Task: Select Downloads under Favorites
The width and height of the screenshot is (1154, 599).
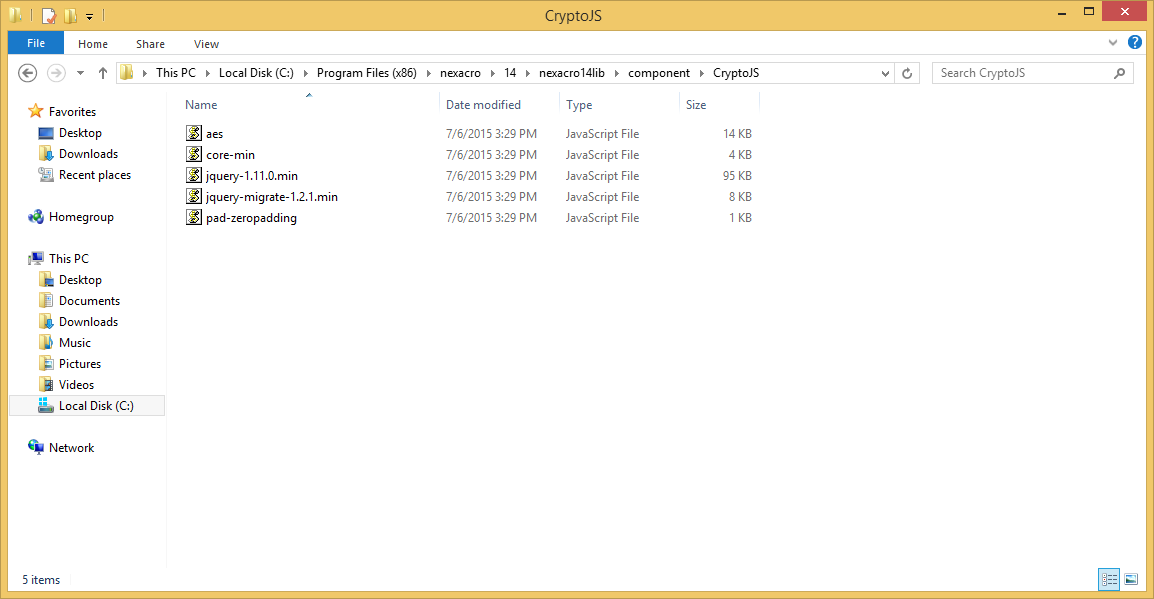Action: click(x=88, y=153)
